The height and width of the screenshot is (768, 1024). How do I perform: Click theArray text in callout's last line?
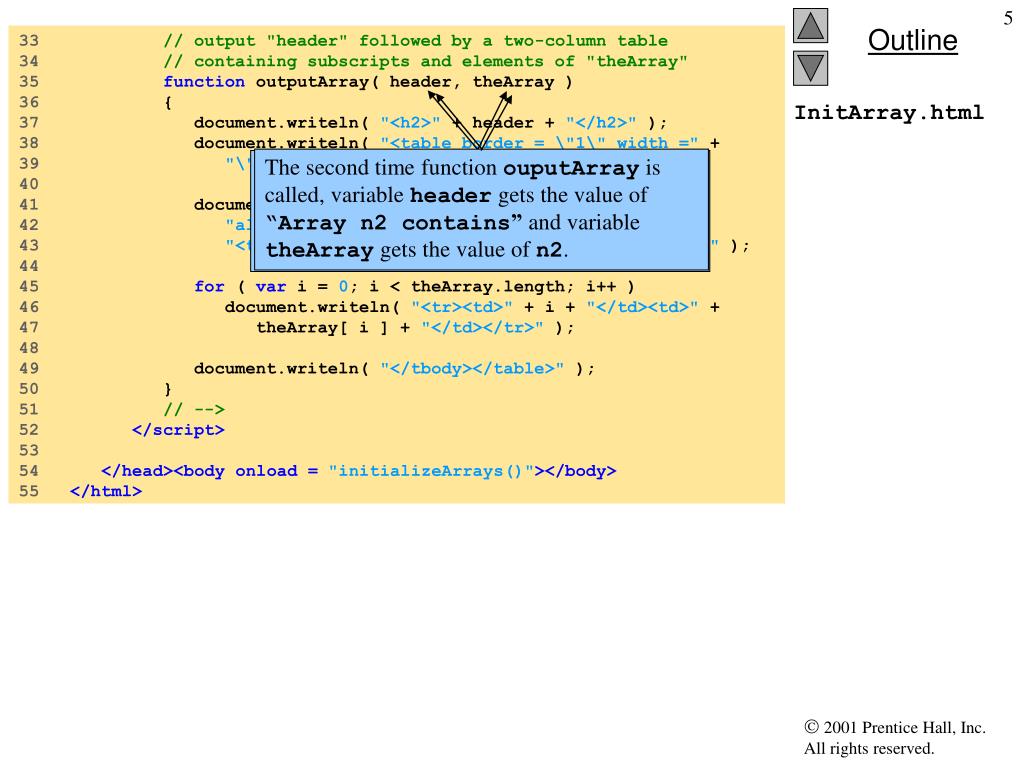[x=319, y=250]
